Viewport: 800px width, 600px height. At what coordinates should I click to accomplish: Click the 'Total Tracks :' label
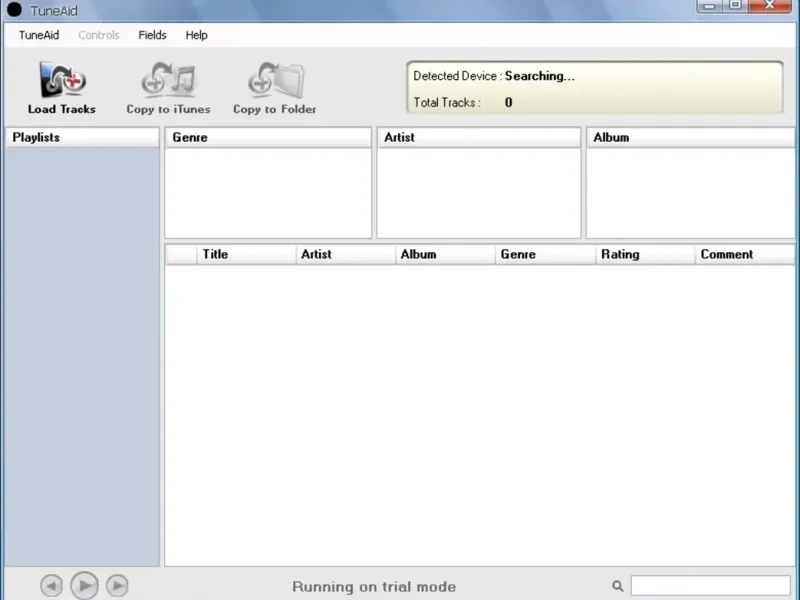pyautogui.click(x=447, y=103)
